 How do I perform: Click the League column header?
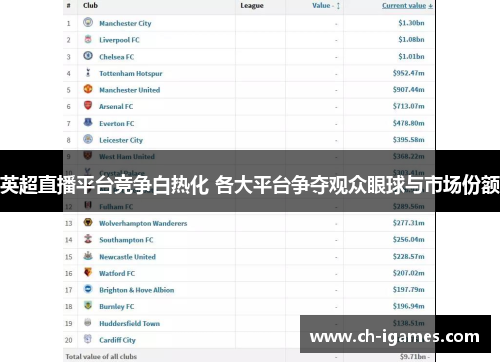pos(252,6)
